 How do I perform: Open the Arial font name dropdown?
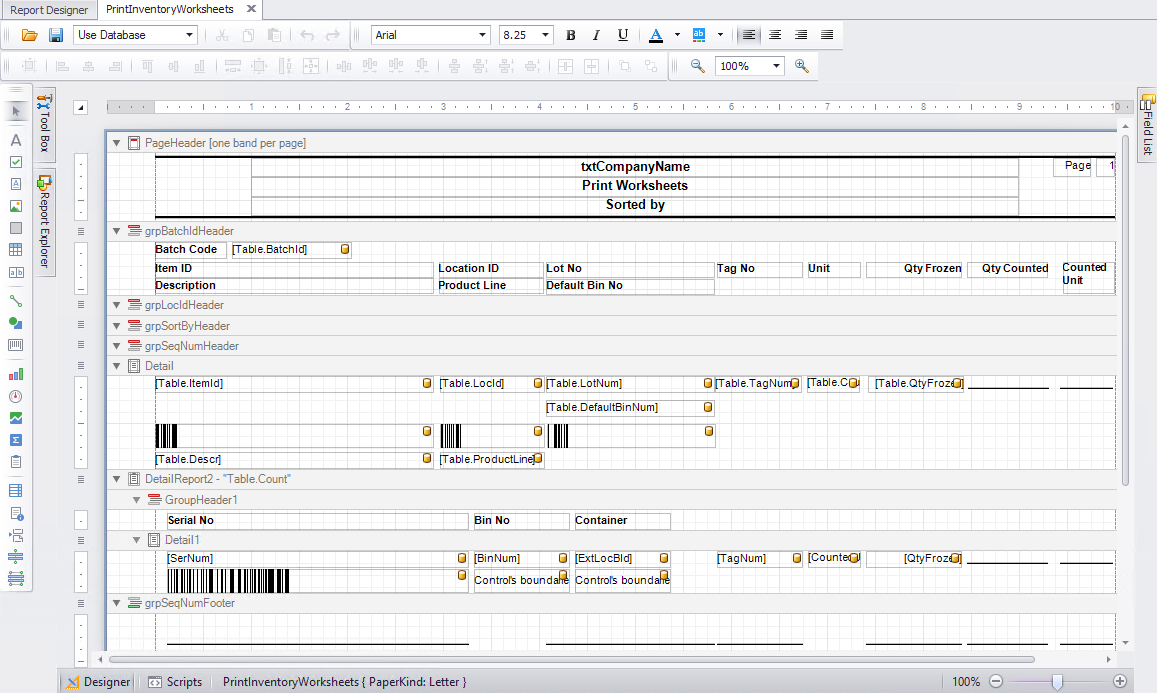click(x=482, y=35)
